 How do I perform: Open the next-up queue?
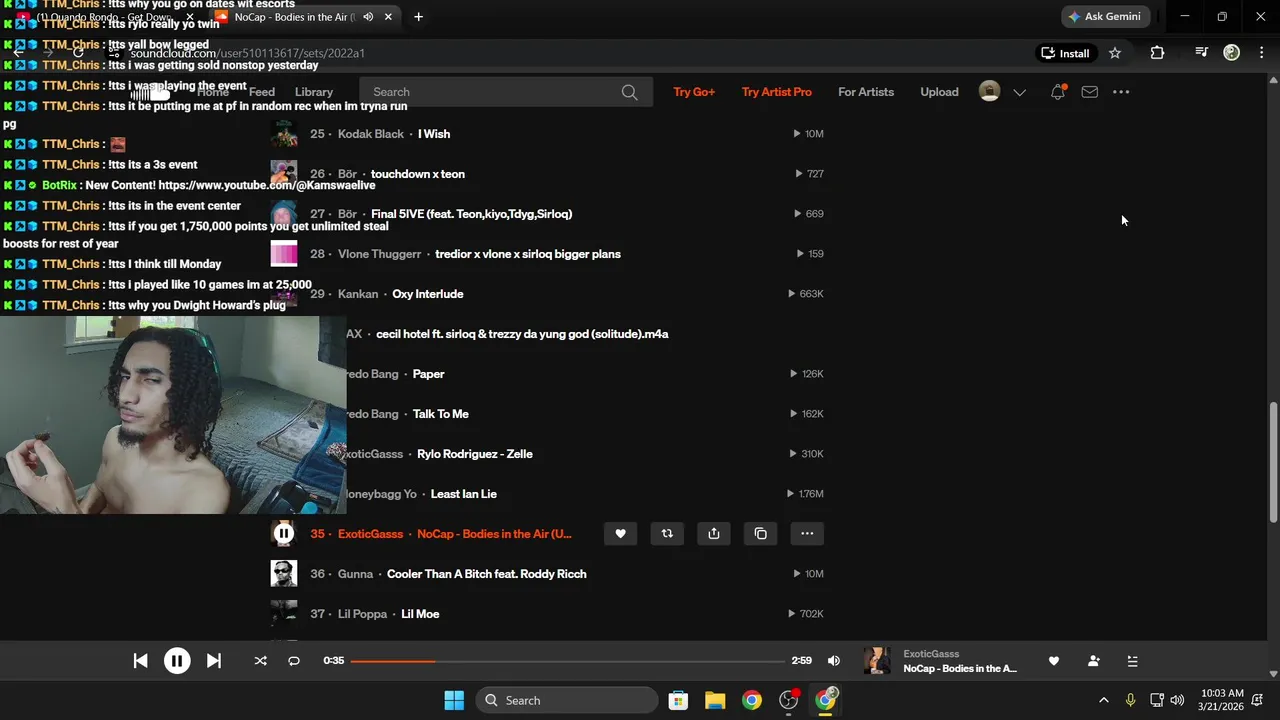1132,661
